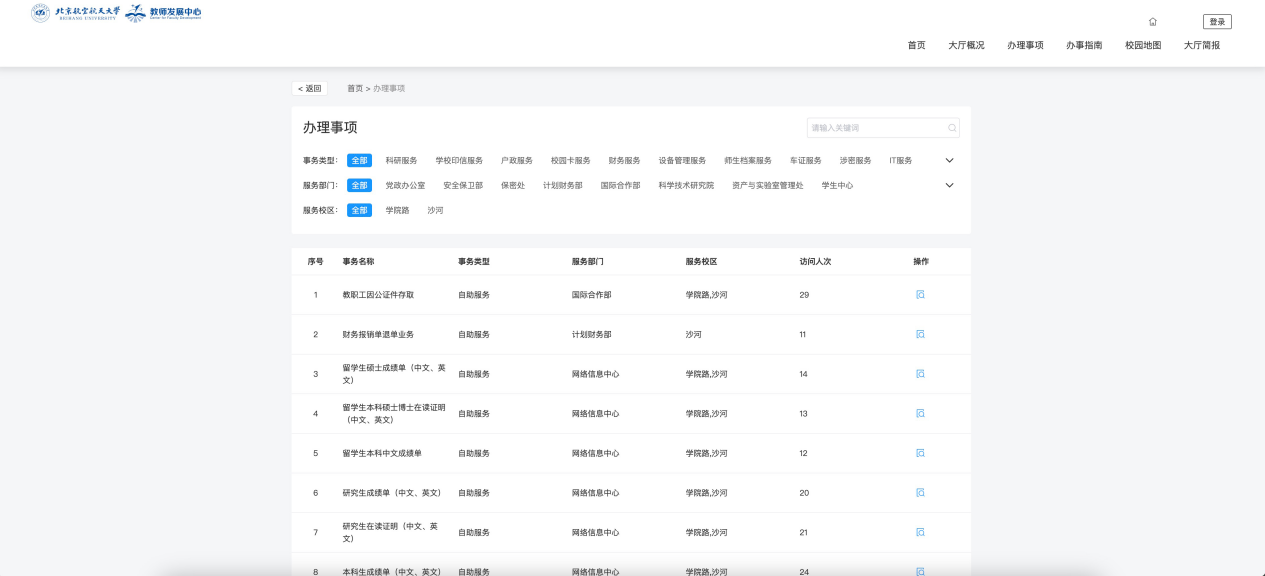Open details icon for 教职工因公证件存取 row
The height and width of the screenshot is (576, 1265).
pos(920,295)
